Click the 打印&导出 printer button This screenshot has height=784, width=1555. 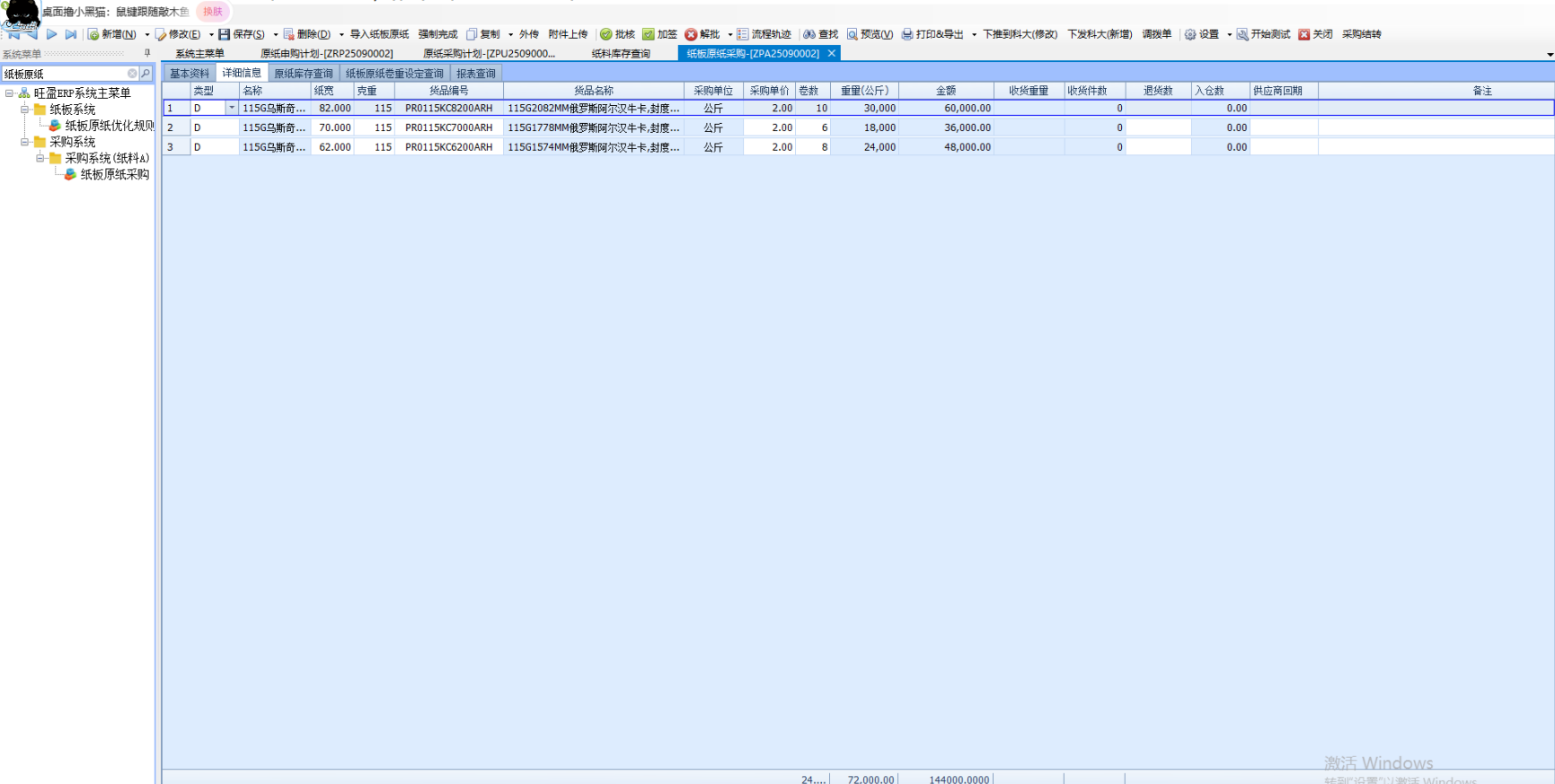tap(932, 34)
